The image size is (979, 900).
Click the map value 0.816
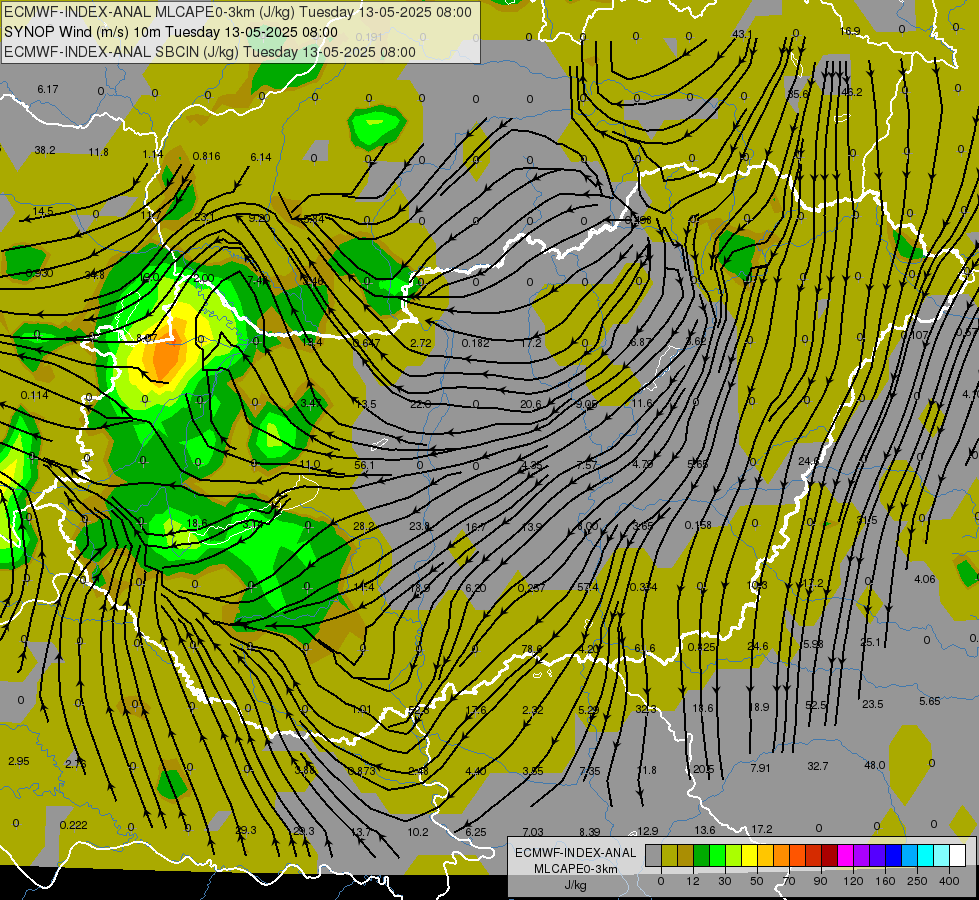point(206,156)
